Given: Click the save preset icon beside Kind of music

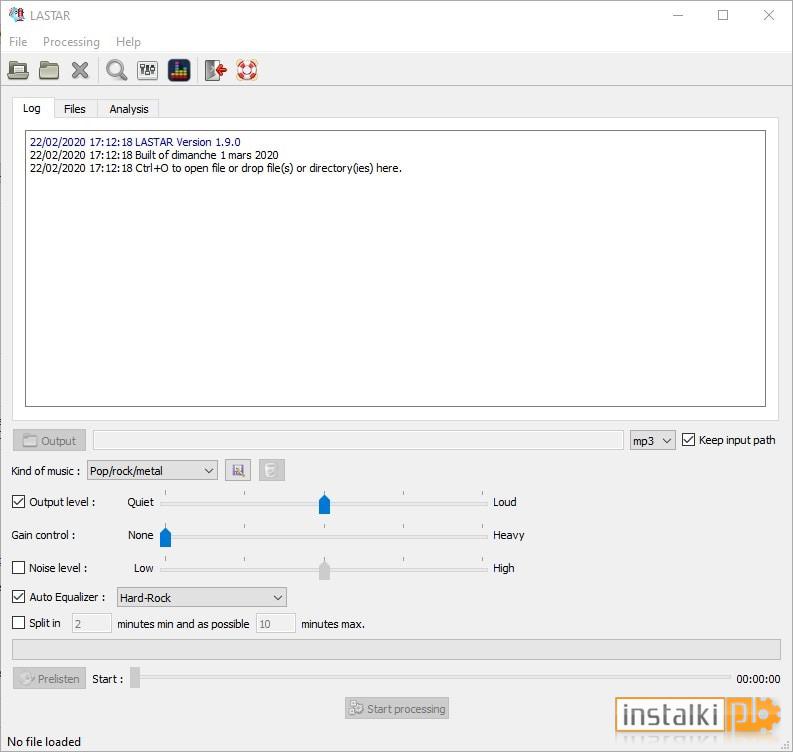Looking at the screenshot, I should tap(238, 470).
